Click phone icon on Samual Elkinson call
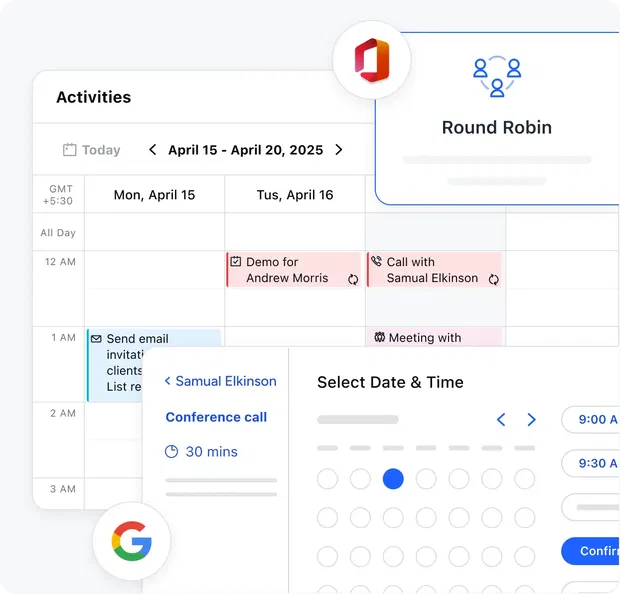Viewport: 620px width, 594px height. (376, 262)
